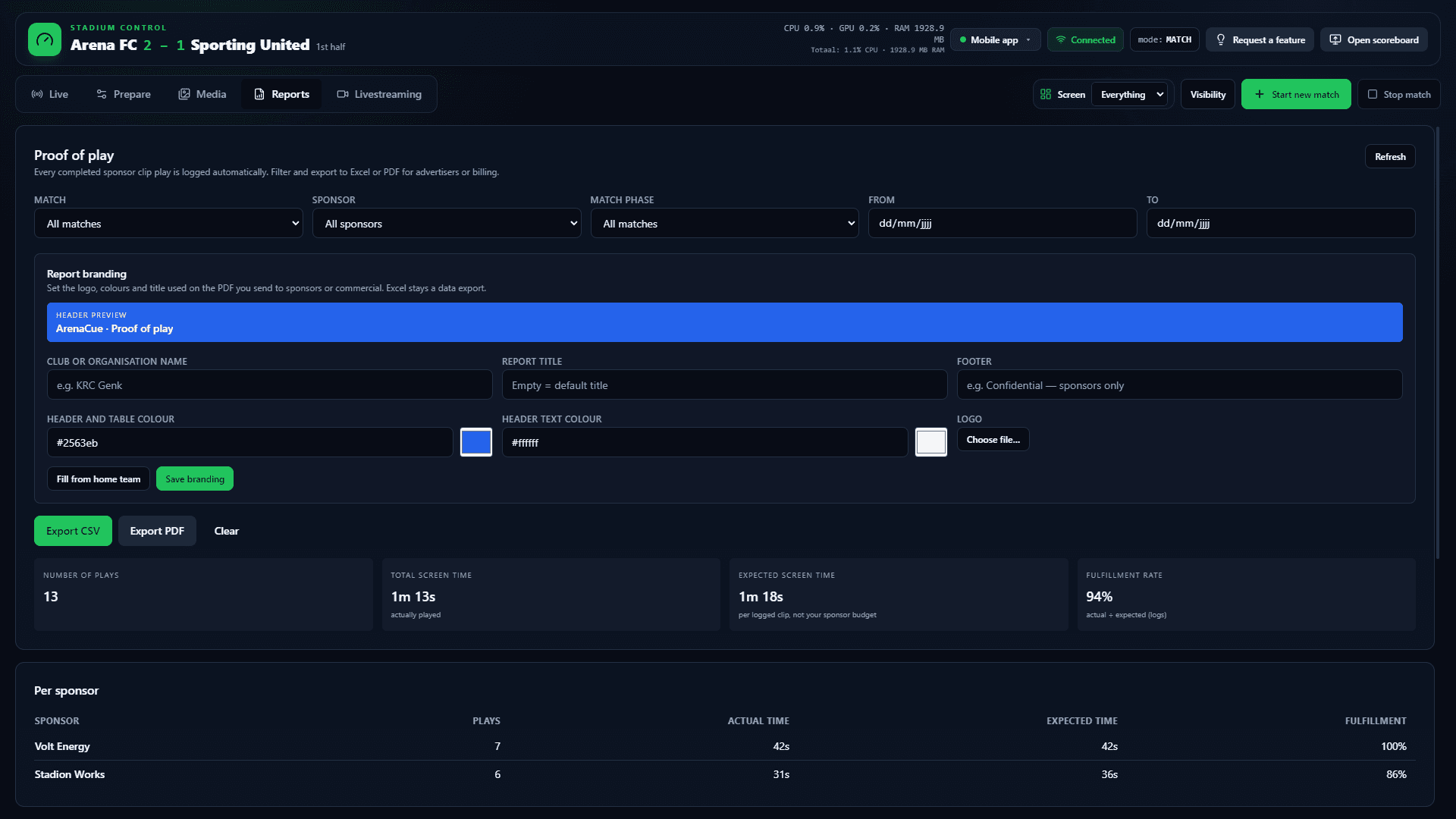Click the 1m 18s expected screen time
The image size is (1456, 819).
pyautogui.click(x=761, y=597)
